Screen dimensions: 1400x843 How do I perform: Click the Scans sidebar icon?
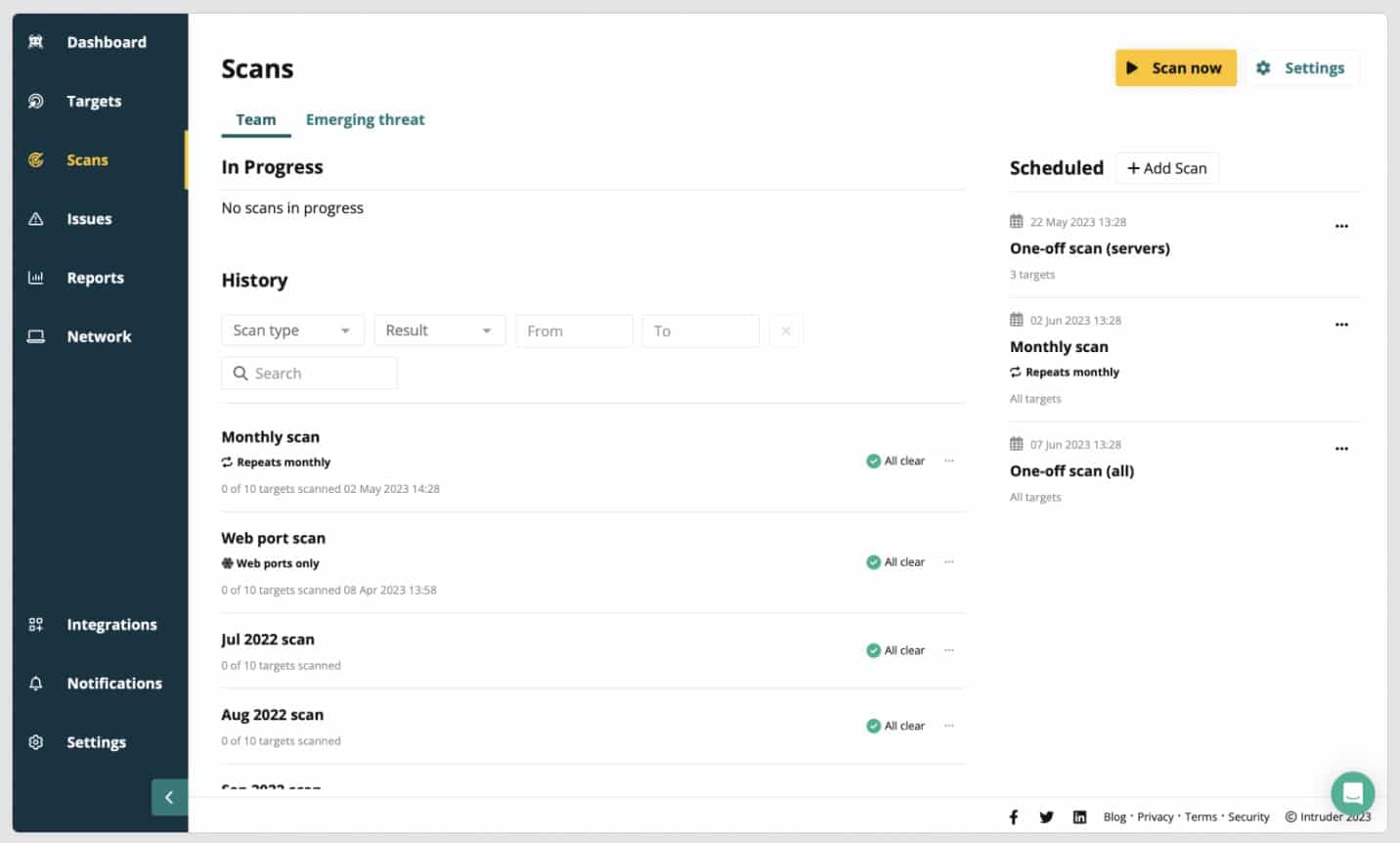click(36, 159)
